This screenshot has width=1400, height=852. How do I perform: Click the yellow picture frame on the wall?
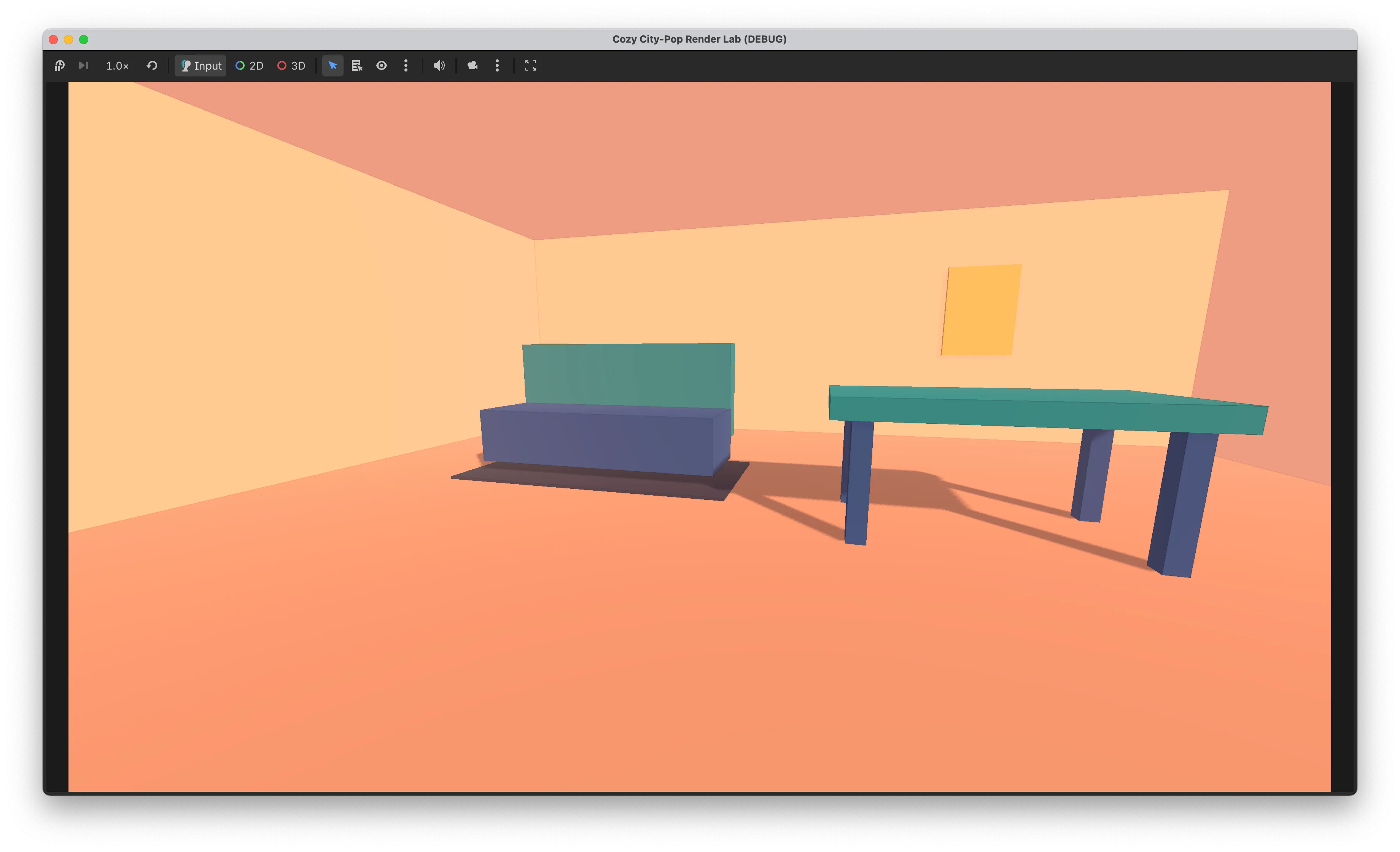click(981, 310)
